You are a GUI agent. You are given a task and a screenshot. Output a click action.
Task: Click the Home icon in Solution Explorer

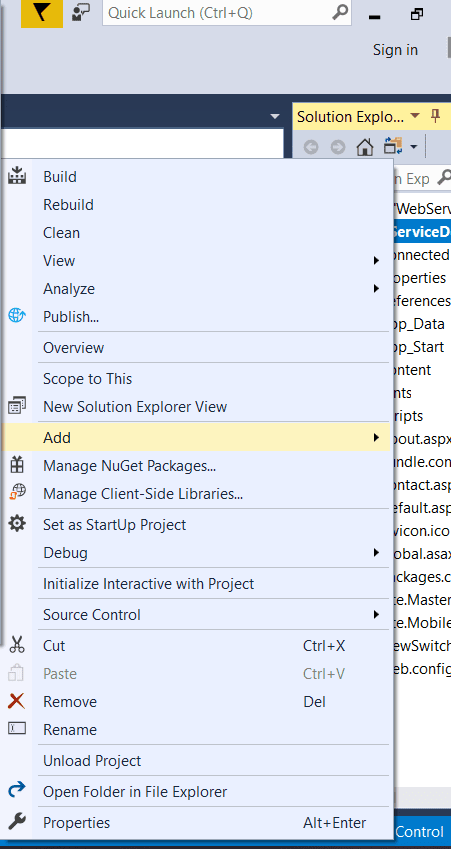365,147
